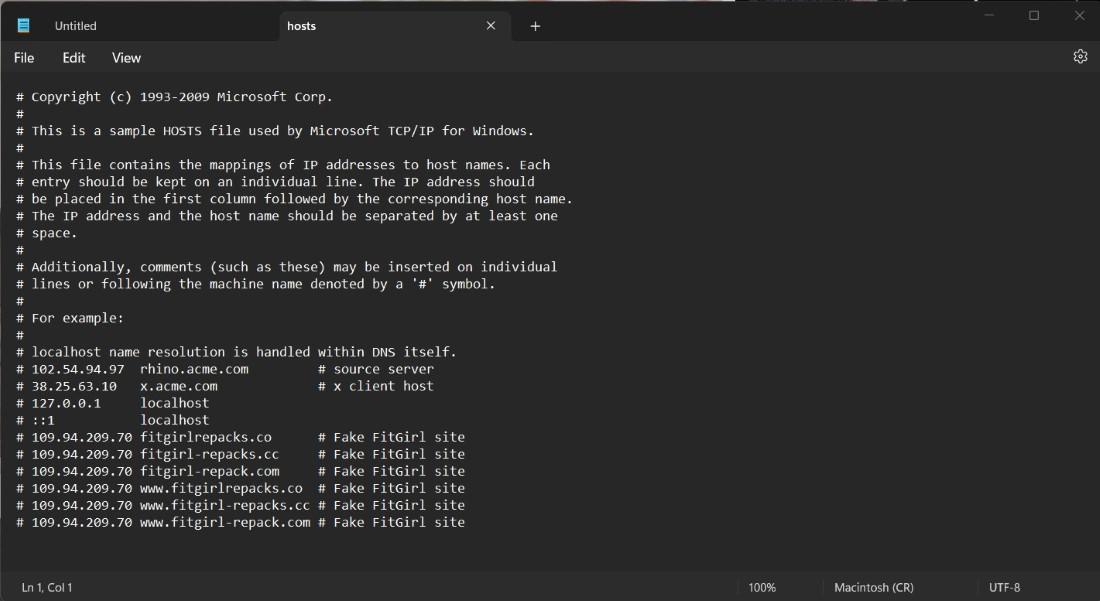Click the line 'This file contains the mappings'

tap(283, 165)
